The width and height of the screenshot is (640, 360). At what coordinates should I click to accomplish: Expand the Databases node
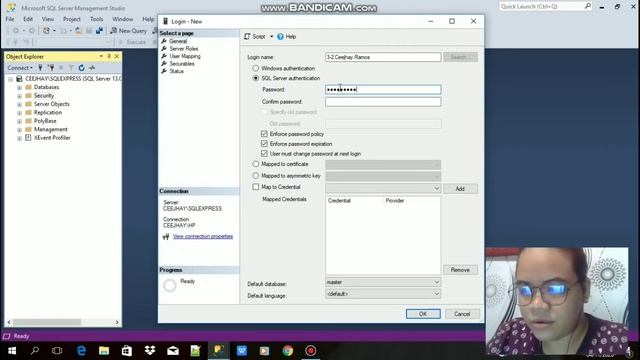19,87
